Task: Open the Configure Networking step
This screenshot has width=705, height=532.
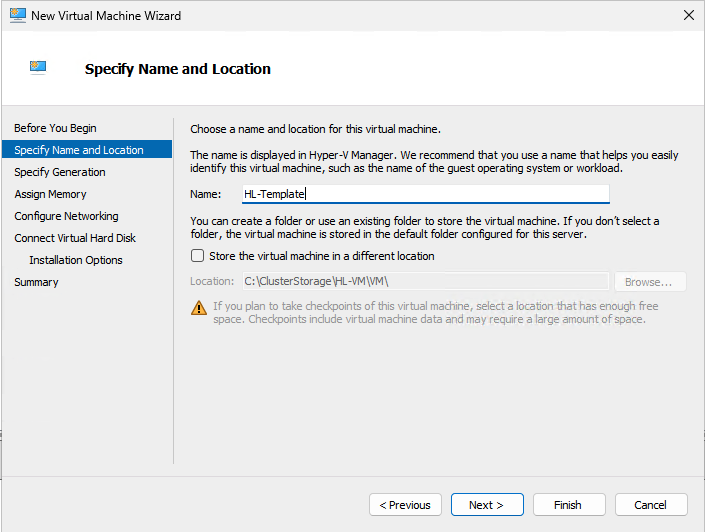Action: (x=66, y=216)
